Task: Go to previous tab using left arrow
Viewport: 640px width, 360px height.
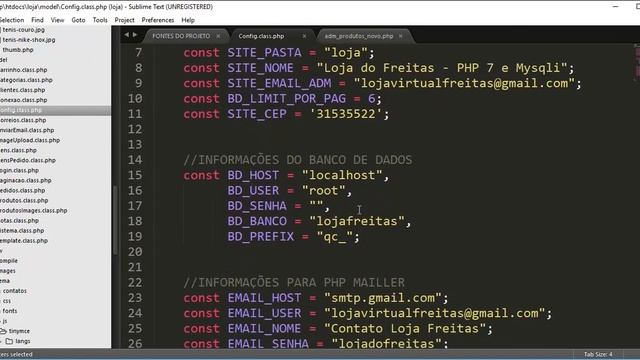Action: [127, 35]
